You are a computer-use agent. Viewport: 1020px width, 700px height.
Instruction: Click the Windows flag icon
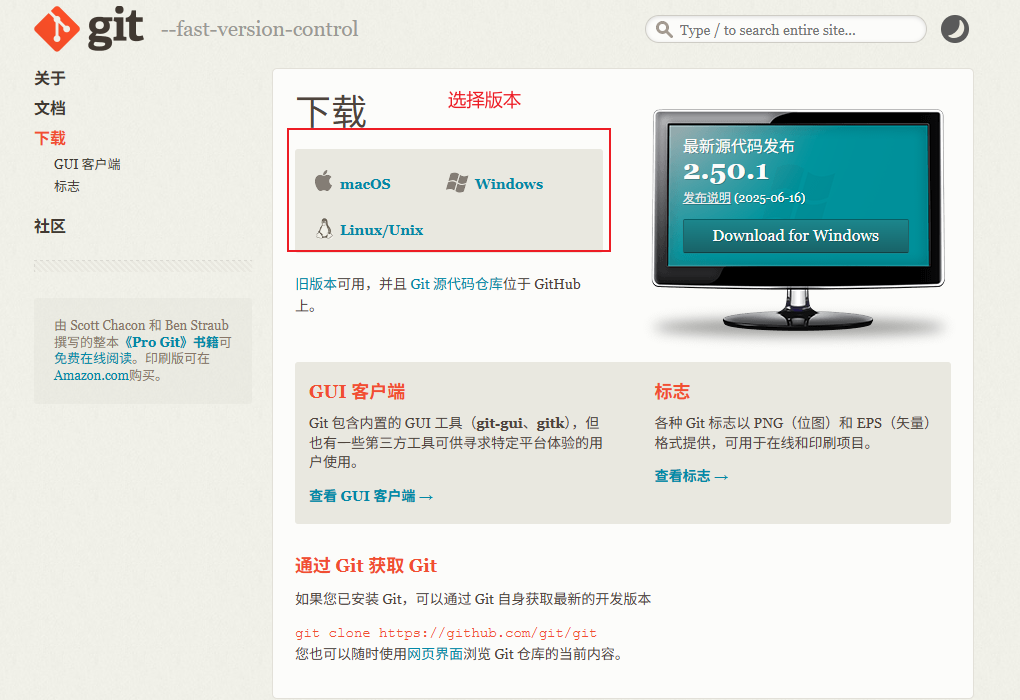coord(457,183)
